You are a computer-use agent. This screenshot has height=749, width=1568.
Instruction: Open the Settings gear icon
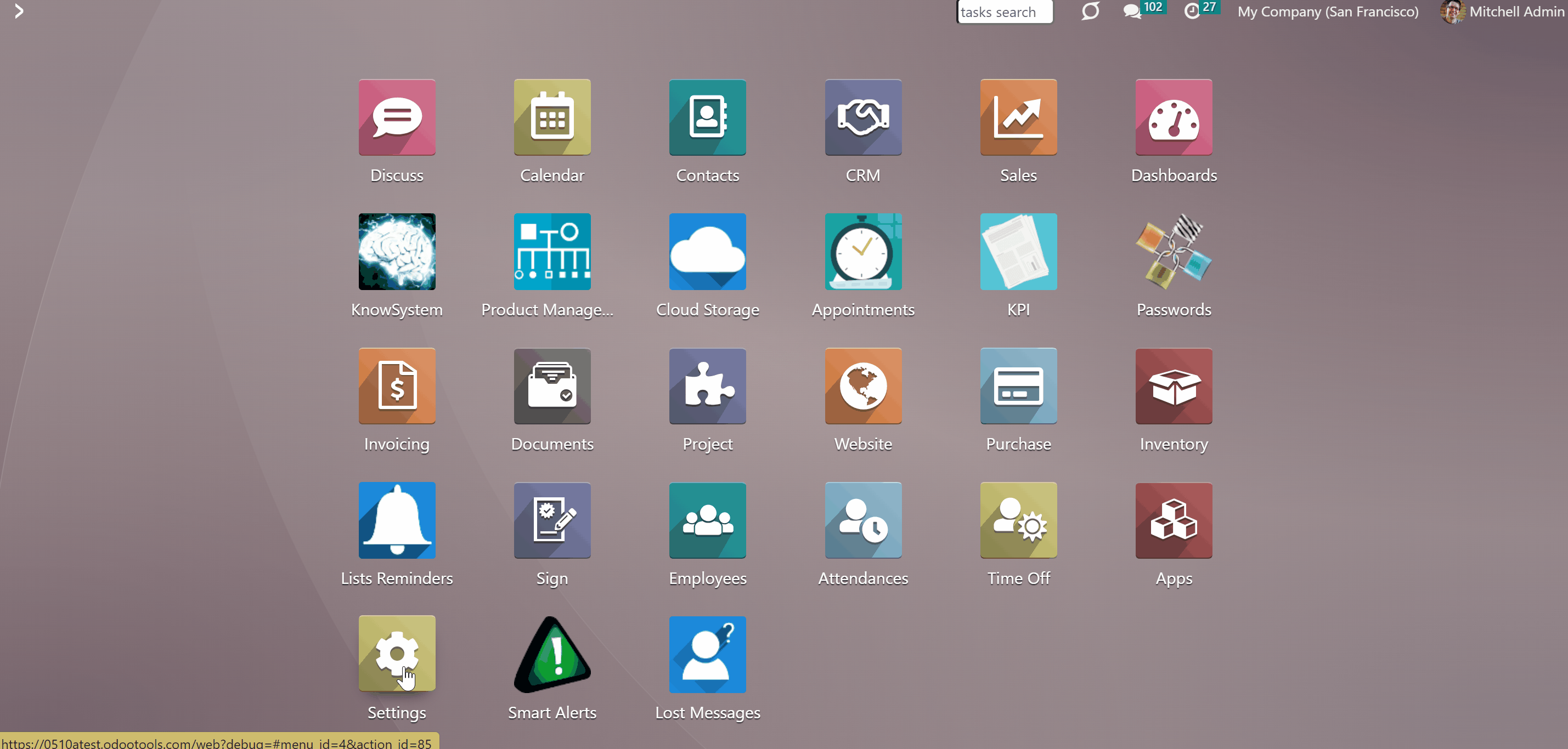pos(397,654)
